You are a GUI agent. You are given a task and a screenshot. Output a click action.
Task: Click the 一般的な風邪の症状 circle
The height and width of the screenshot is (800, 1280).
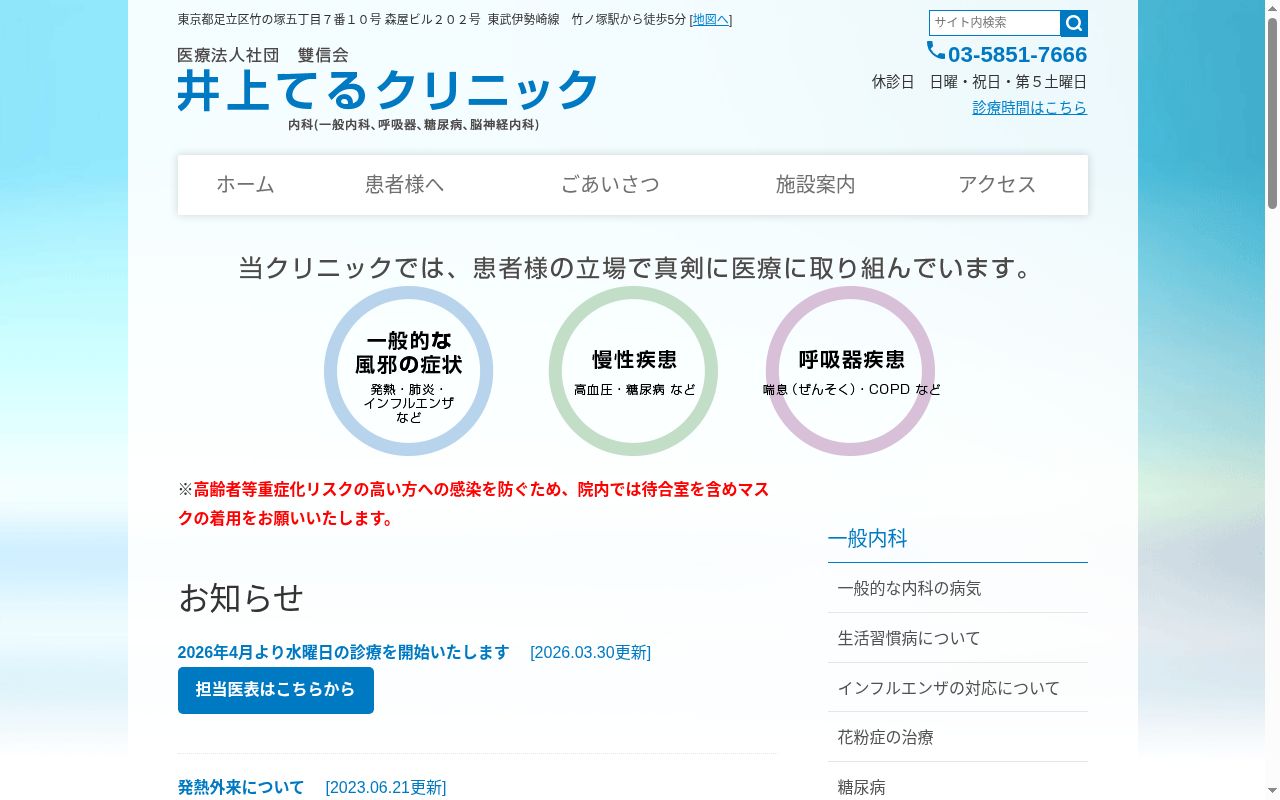click(x=408, y=371)
